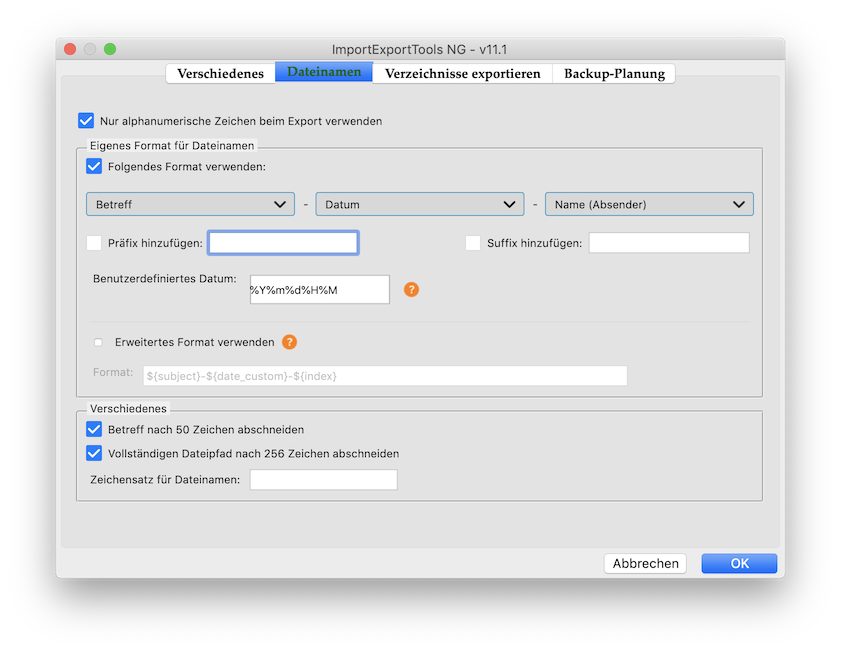Click the Zeichensatz für Dateinamen field

coord(323,479)
